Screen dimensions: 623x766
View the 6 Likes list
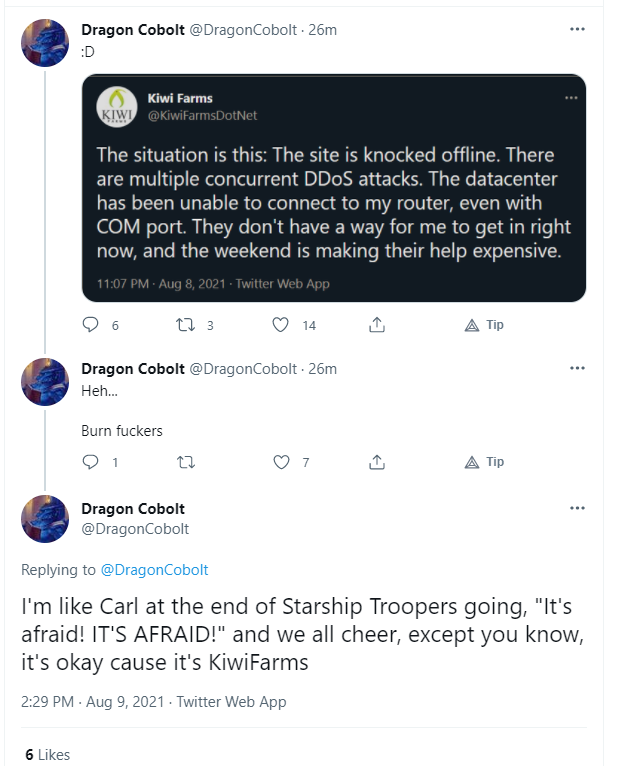(48, 754)
